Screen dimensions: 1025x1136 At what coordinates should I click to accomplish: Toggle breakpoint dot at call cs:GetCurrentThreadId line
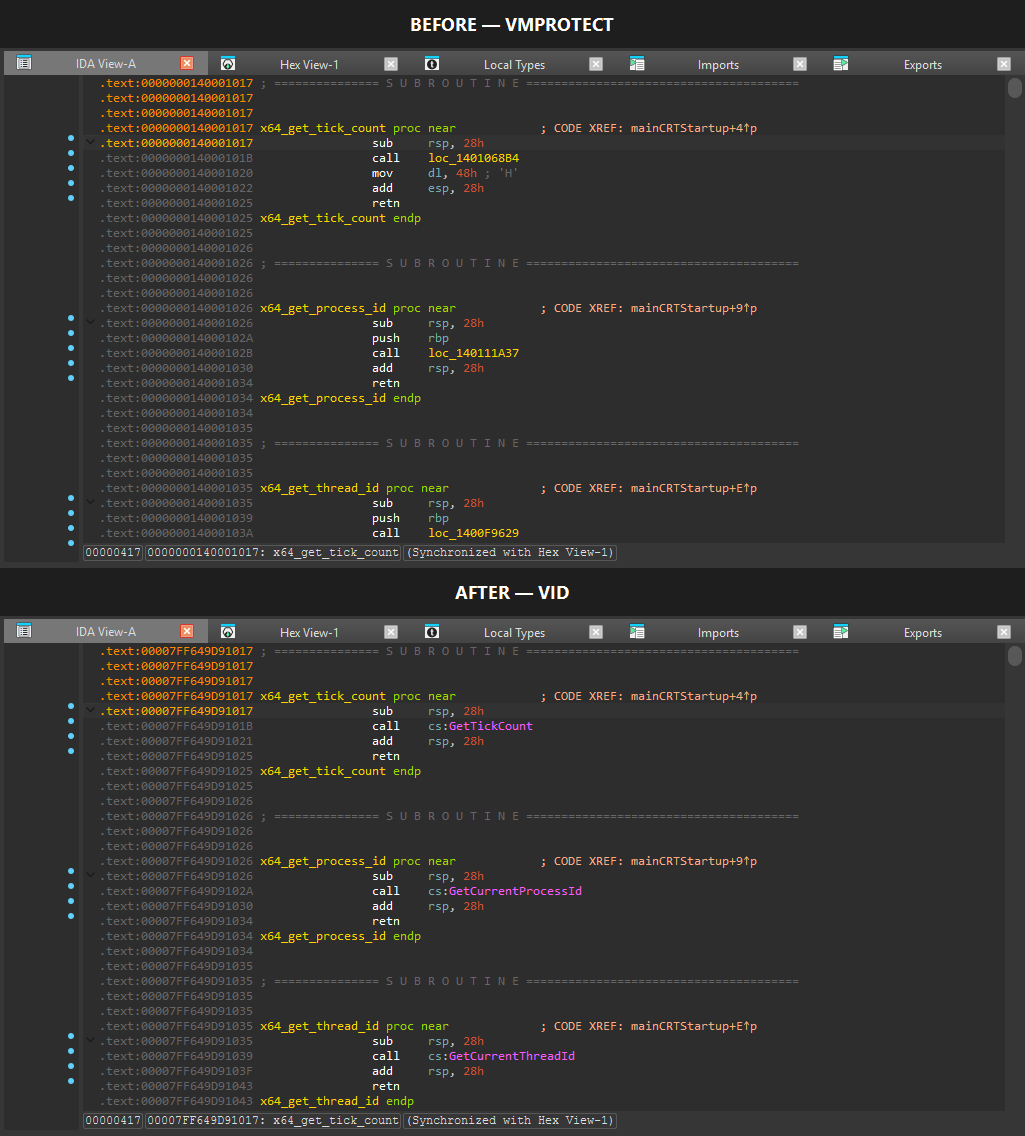click(71, 1051)
